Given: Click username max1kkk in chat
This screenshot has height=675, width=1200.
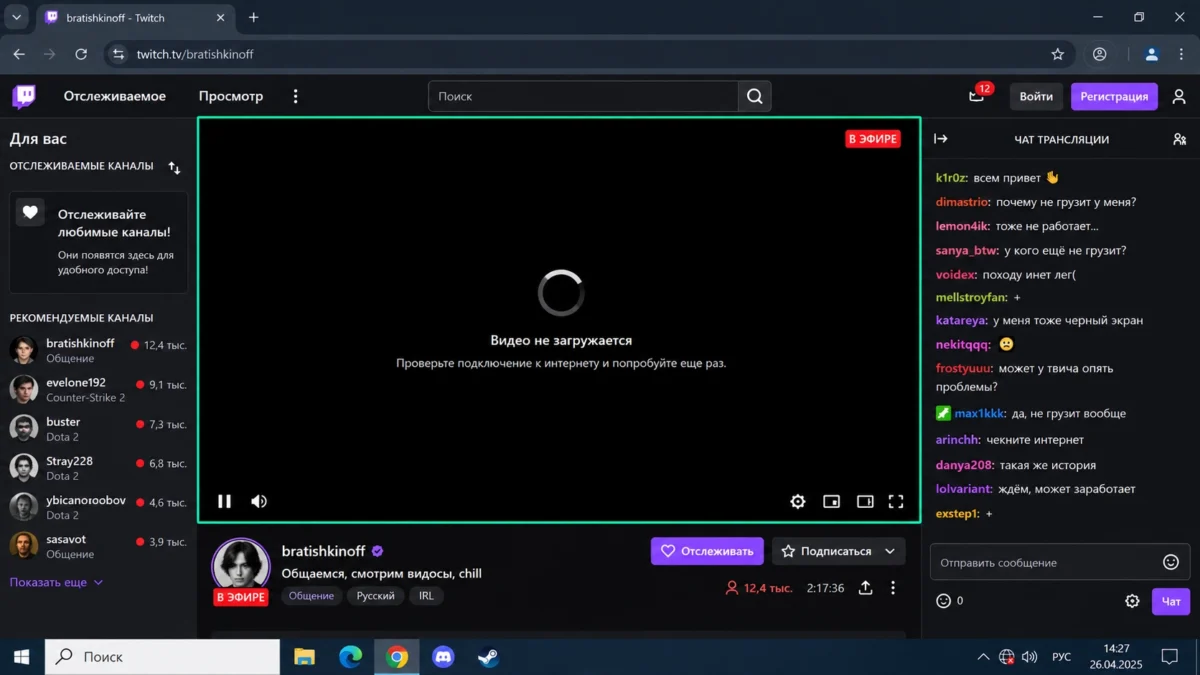Looking at the screenshot, I should [x=979, y=413].
